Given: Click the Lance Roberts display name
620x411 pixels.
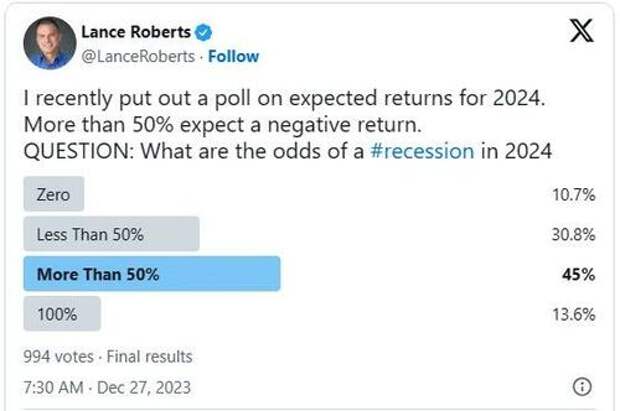Looking at the screenshot, I should tap(136, 32).
